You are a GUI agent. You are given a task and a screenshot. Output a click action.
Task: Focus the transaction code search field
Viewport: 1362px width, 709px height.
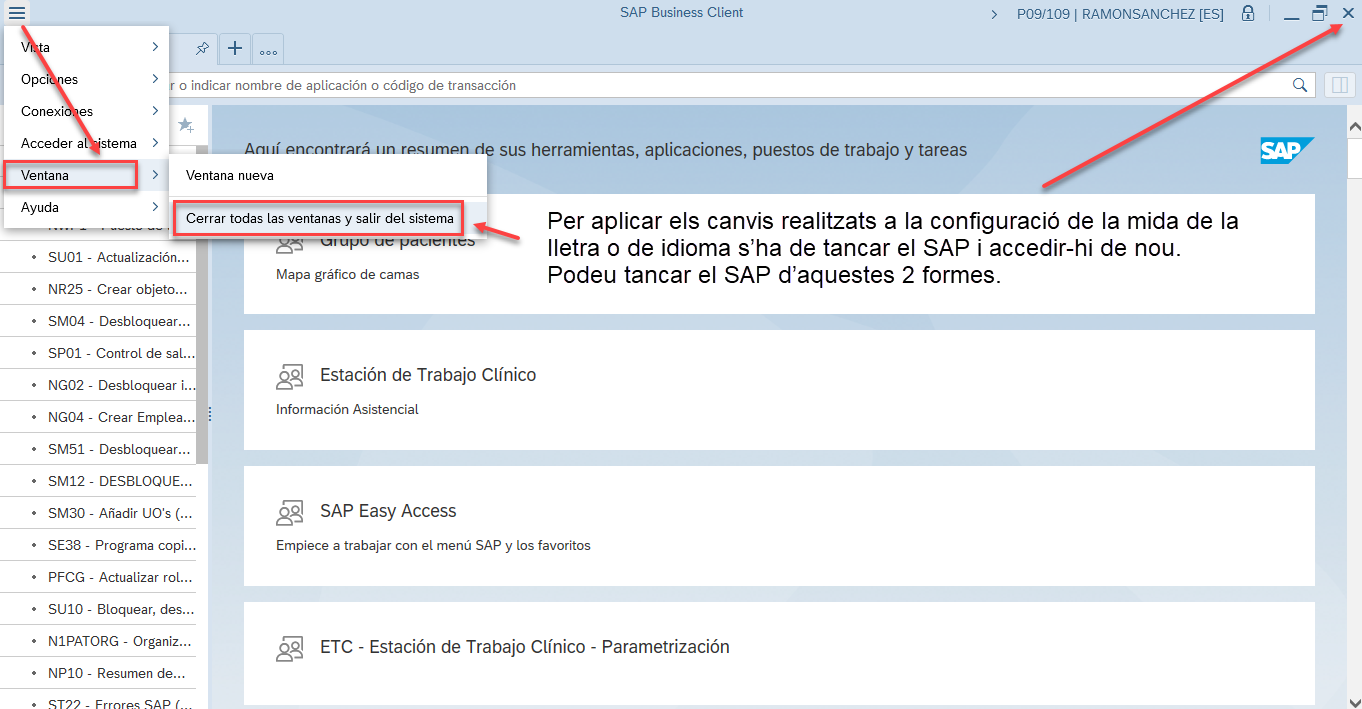[x=730, y=85]
